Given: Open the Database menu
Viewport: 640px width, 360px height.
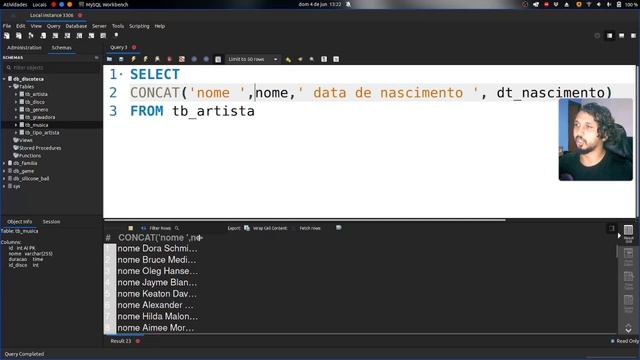Looking at the screenshot, I should (76, 26).
